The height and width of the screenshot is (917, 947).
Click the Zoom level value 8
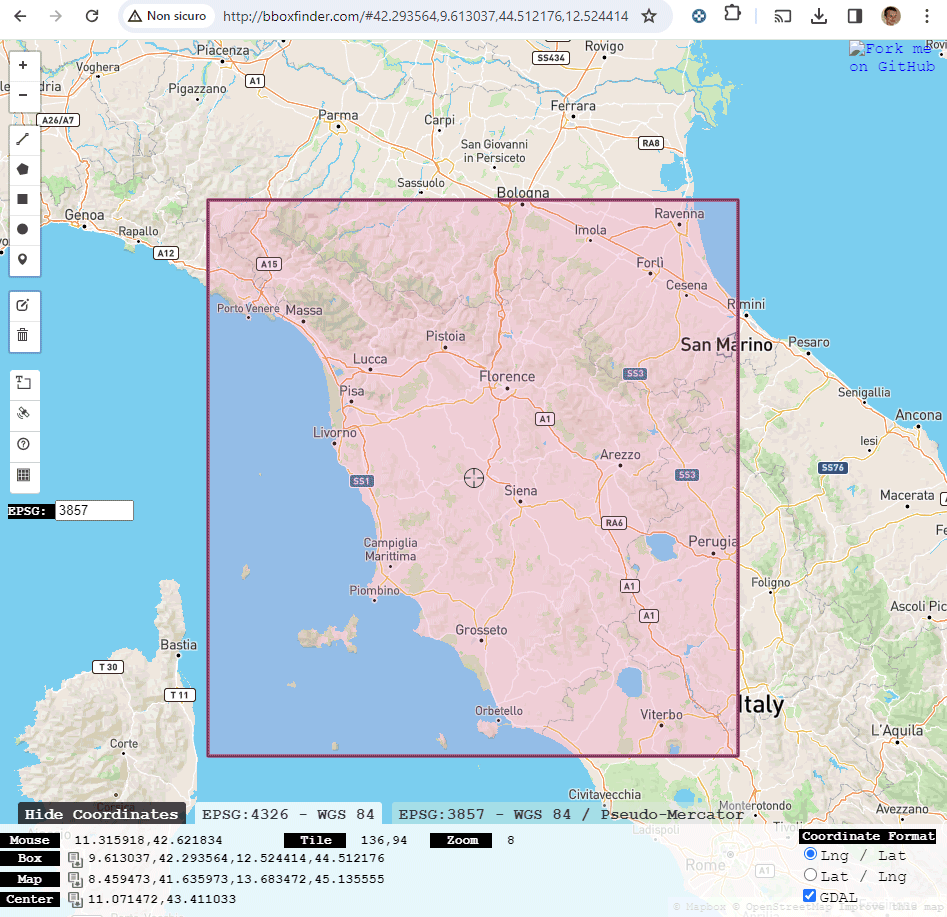click(510, 840)
